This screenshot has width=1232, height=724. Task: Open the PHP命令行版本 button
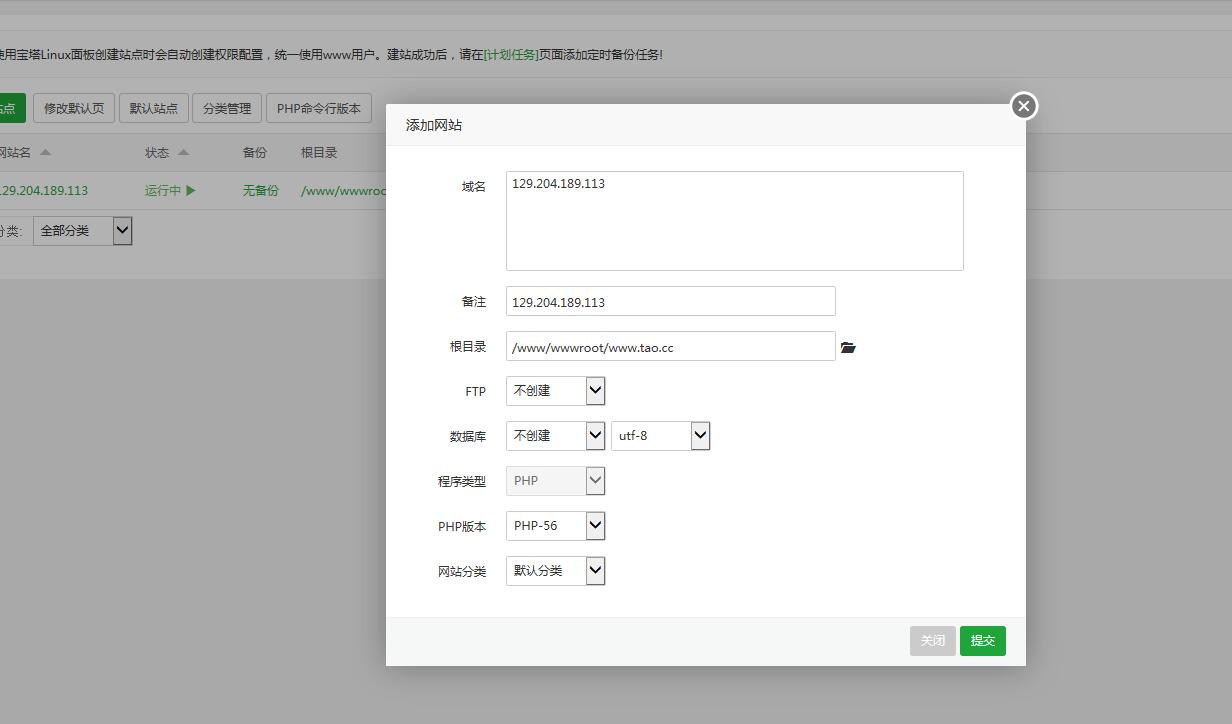coord(319,108)
